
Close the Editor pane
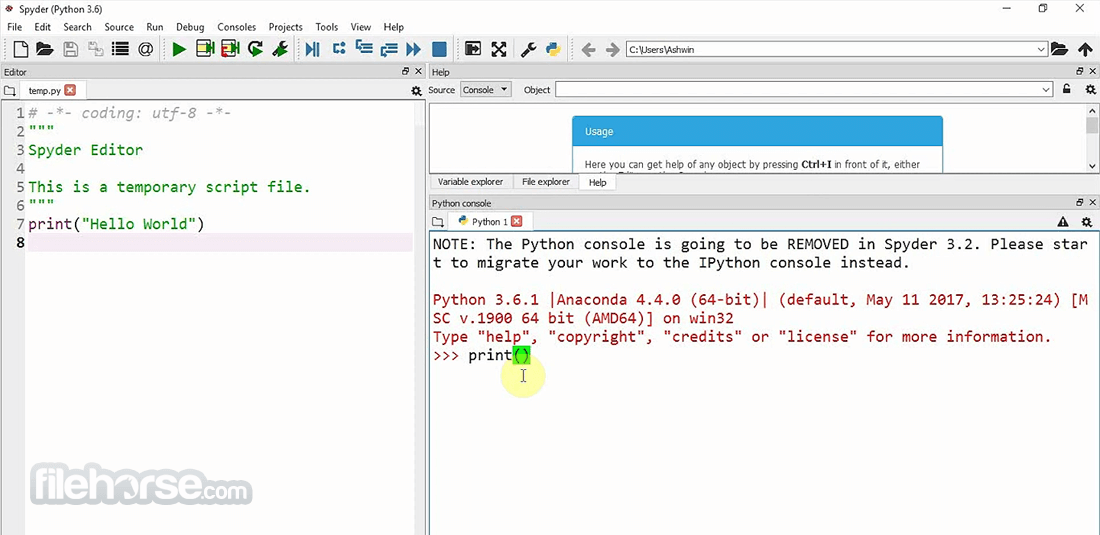tap(419, 72)
